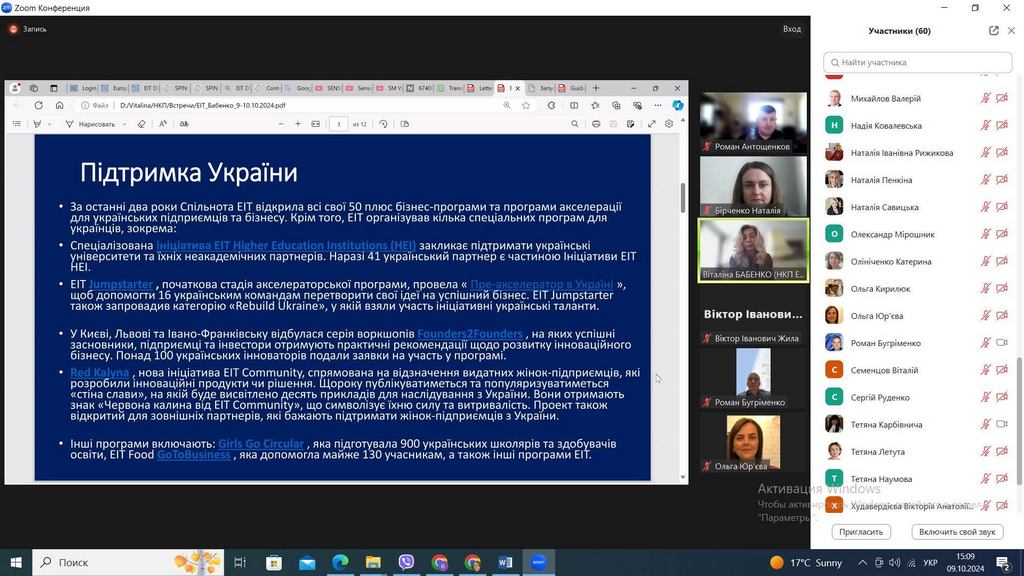Pop out the participants panel

993,31
